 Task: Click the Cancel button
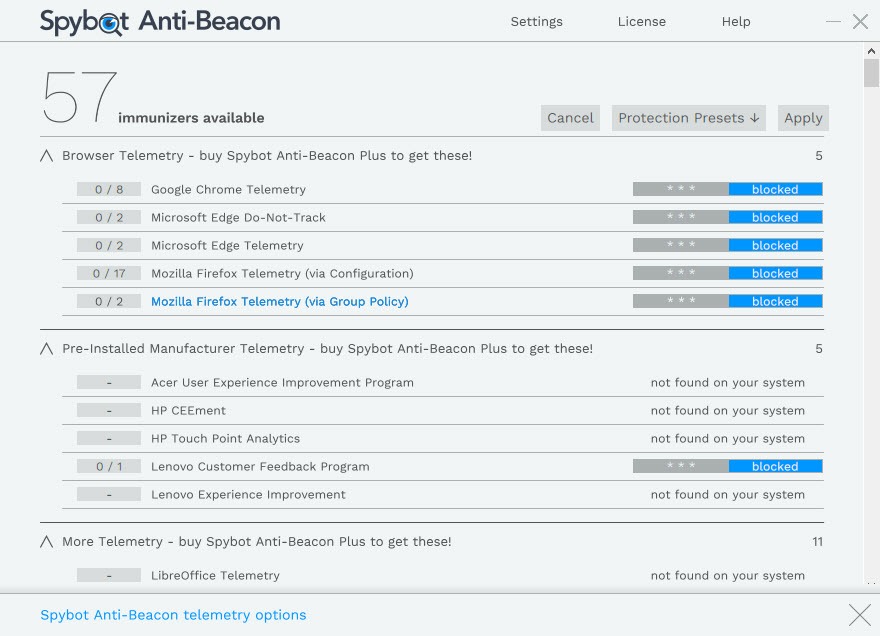click(570, 118)
